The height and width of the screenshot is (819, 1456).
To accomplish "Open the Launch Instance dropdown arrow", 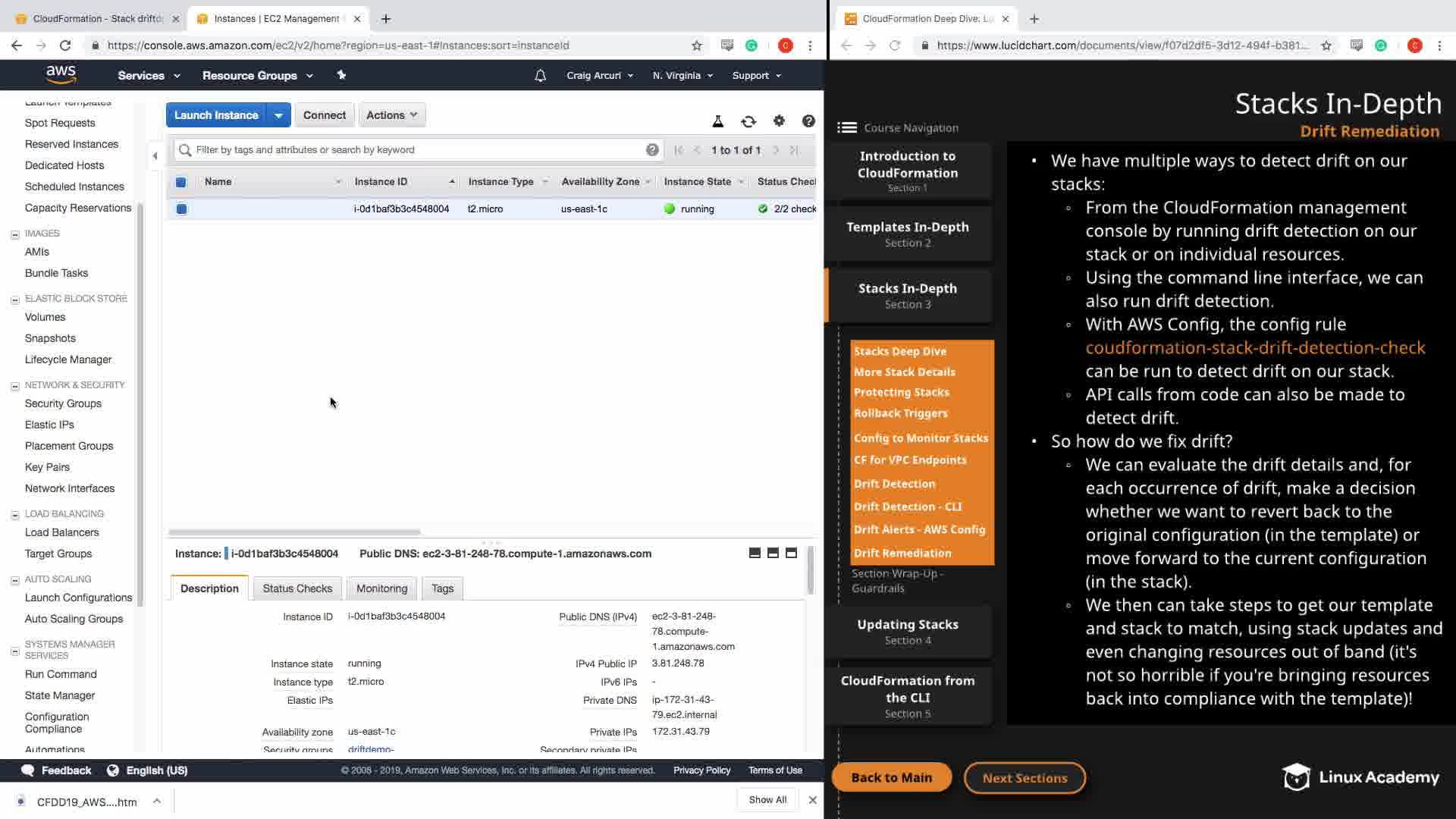I will pyautogui.click(x=278, y=115).
